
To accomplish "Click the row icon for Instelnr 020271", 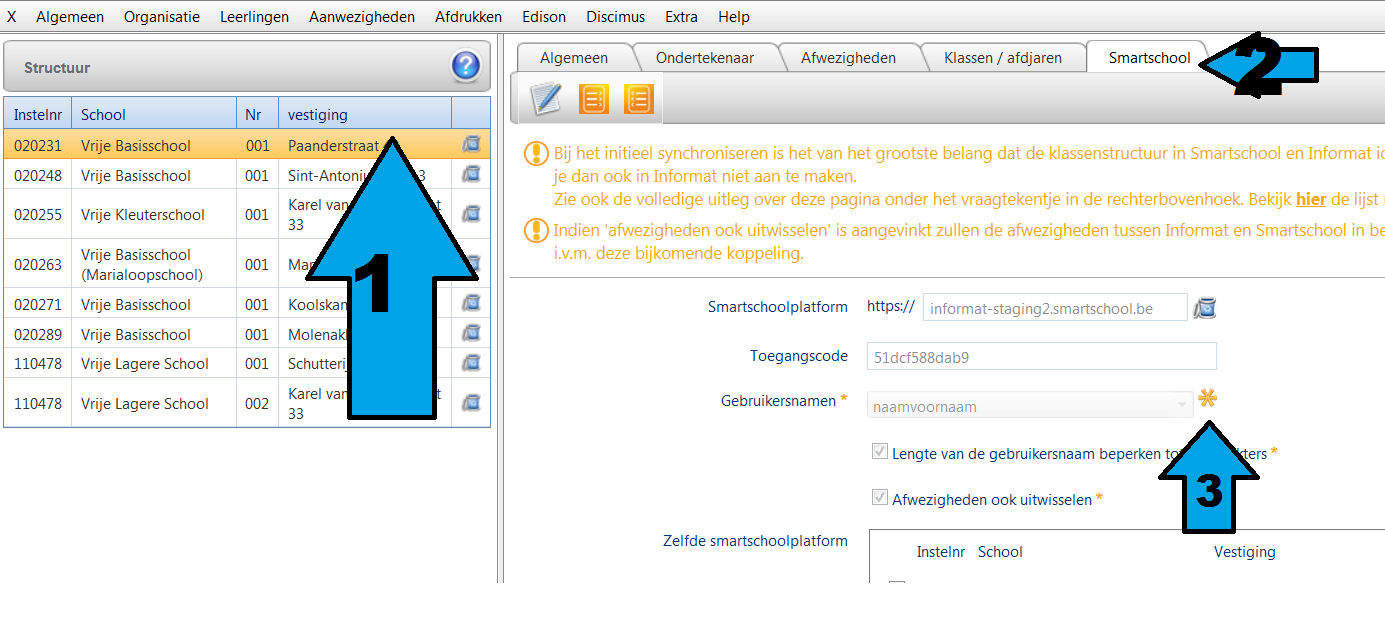I will 471,304.
